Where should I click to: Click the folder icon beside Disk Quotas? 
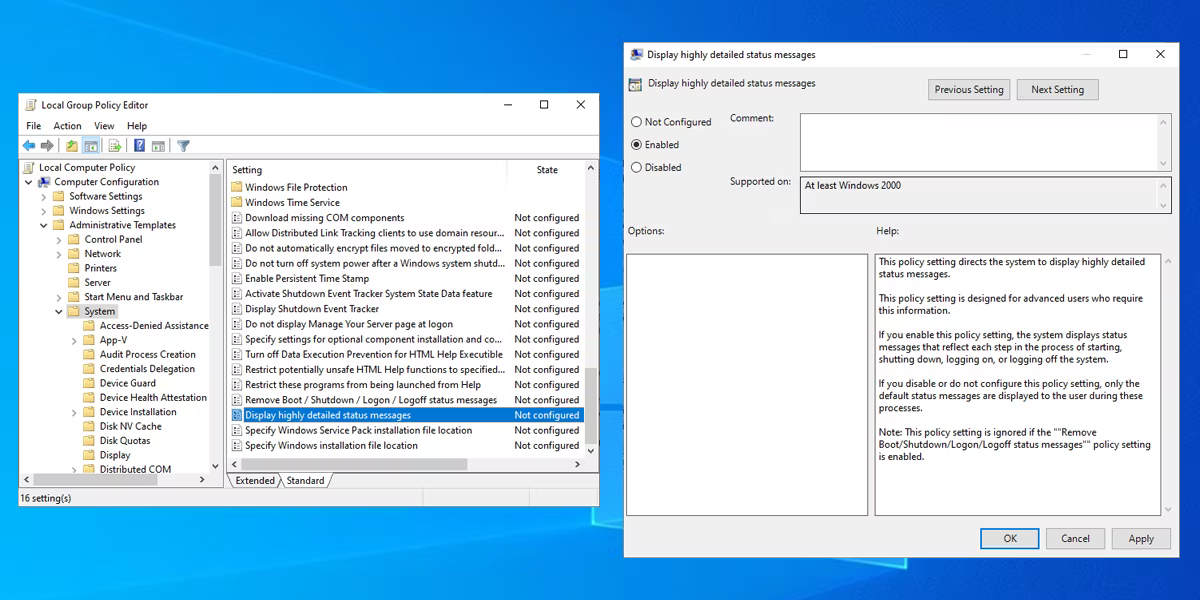[x=89, y=441]
